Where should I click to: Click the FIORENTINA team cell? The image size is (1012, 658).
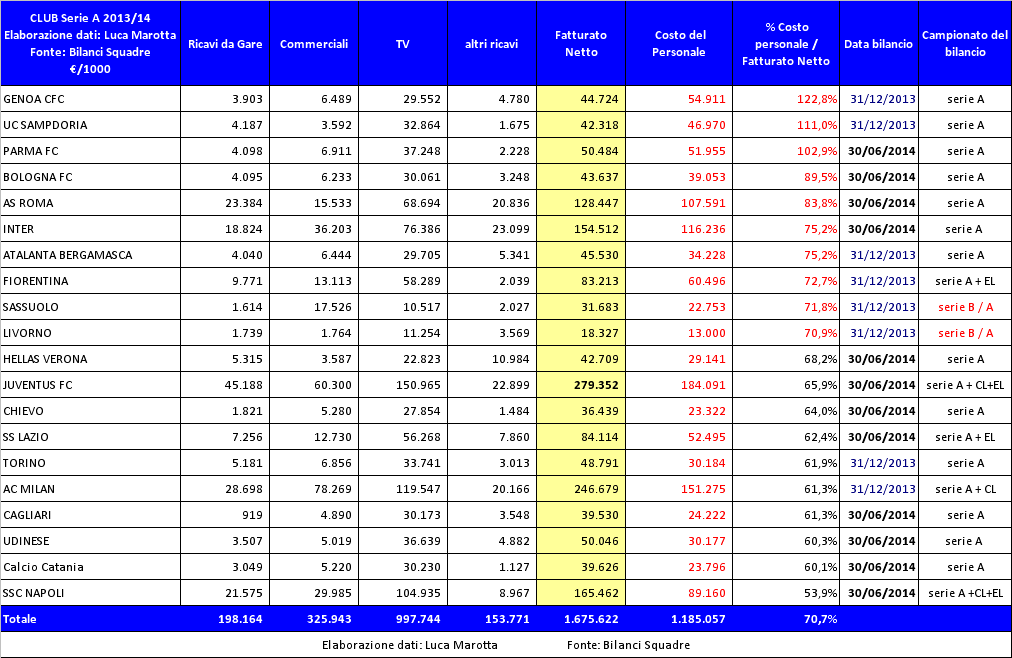point(90,281)
